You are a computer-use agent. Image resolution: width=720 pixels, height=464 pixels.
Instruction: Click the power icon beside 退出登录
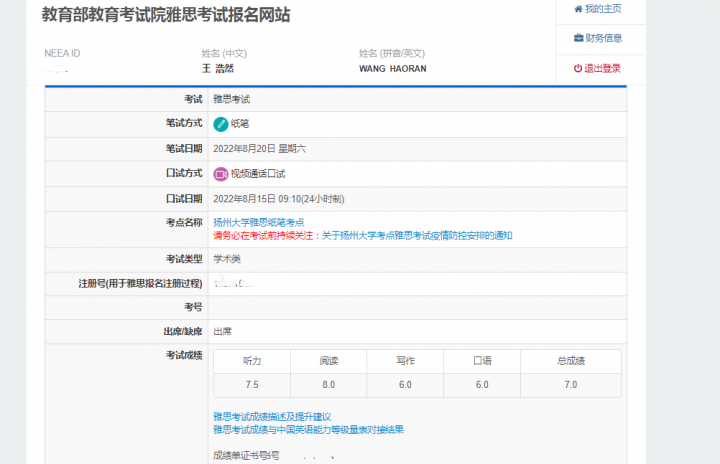(x=578, y=69)
